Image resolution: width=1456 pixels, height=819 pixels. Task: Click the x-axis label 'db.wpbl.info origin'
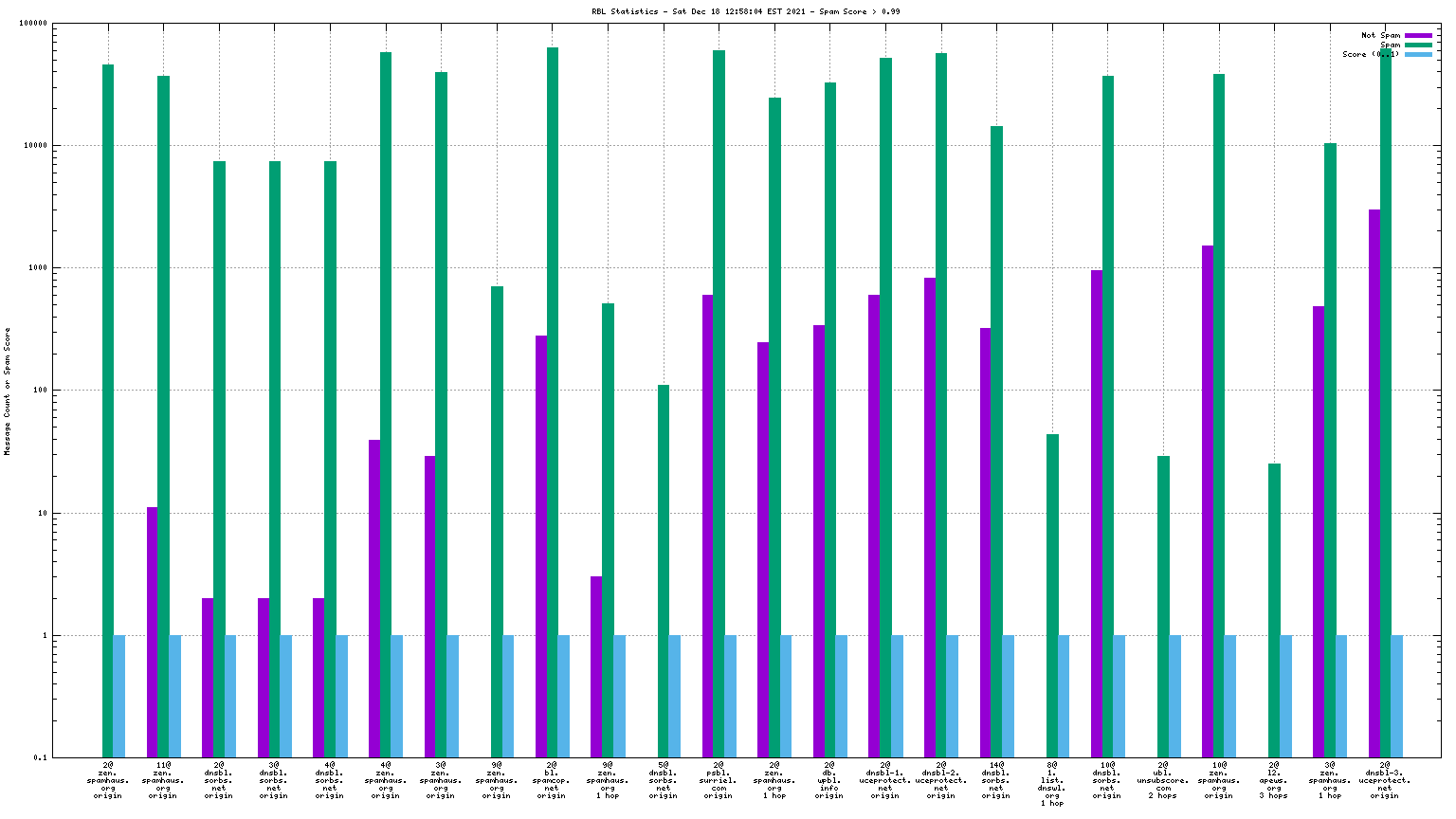coord(829,780)
